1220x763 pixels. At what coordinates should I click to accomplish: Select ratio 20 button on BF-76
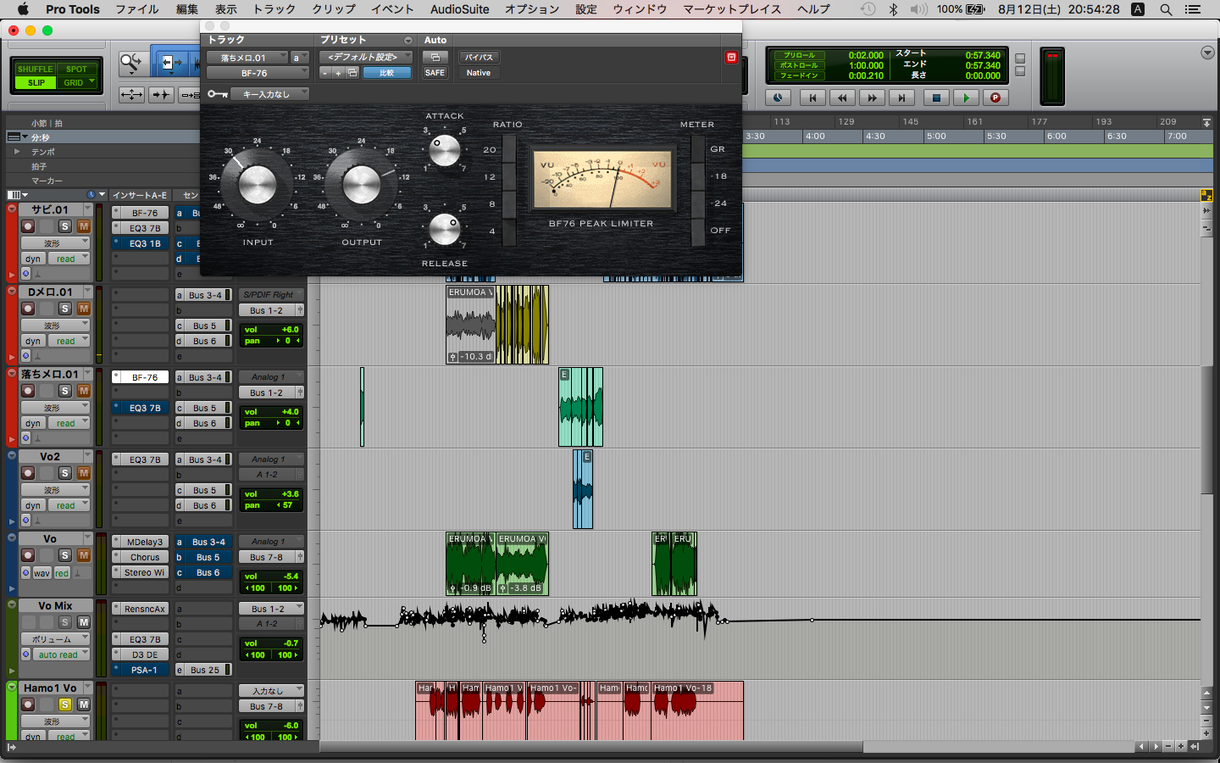point(509,149)
